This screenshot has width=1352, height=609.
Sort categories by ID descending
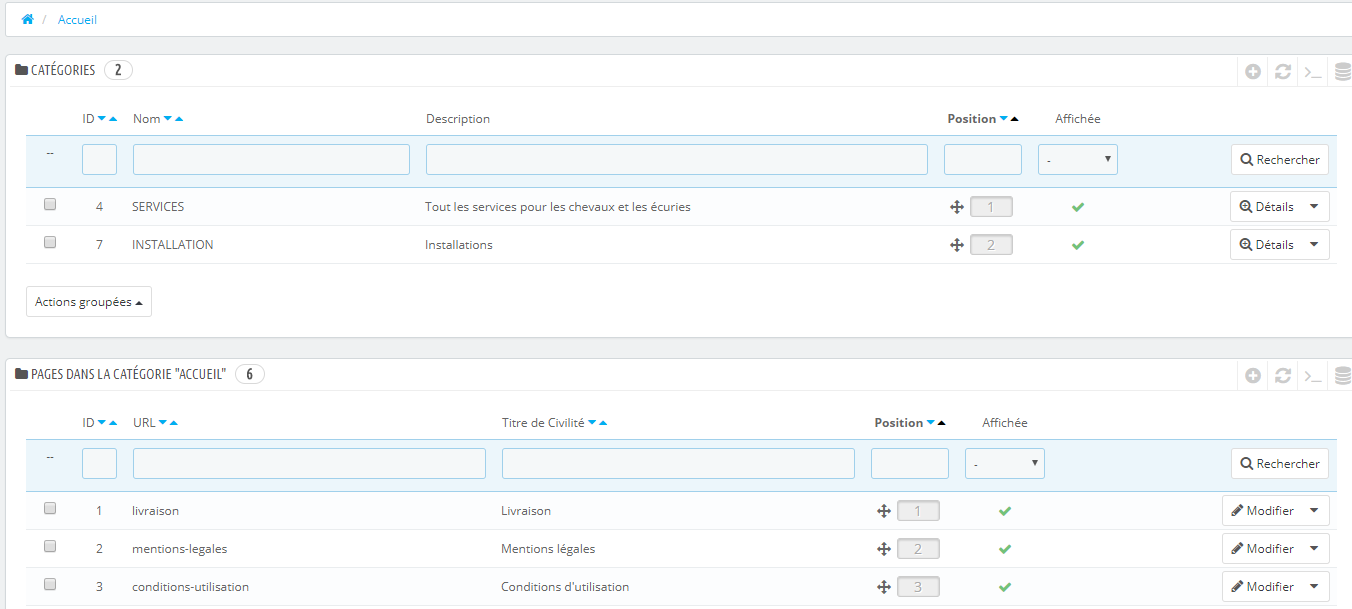pos(102,119)
